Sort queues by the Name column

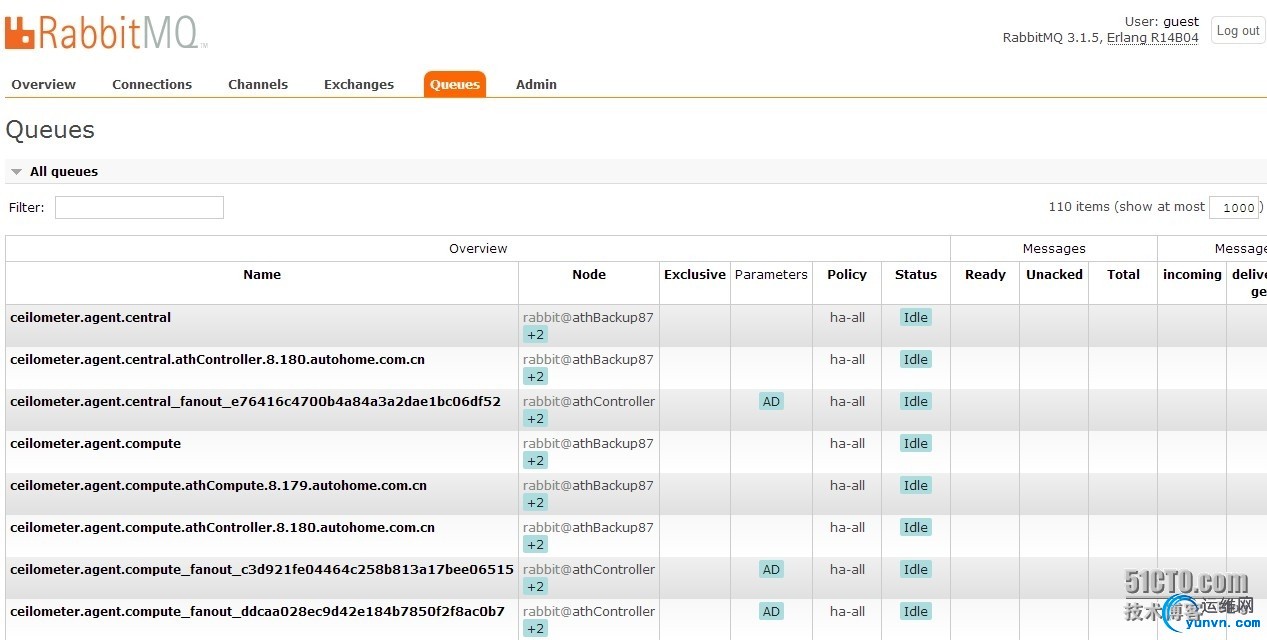[x=262, y=274]
